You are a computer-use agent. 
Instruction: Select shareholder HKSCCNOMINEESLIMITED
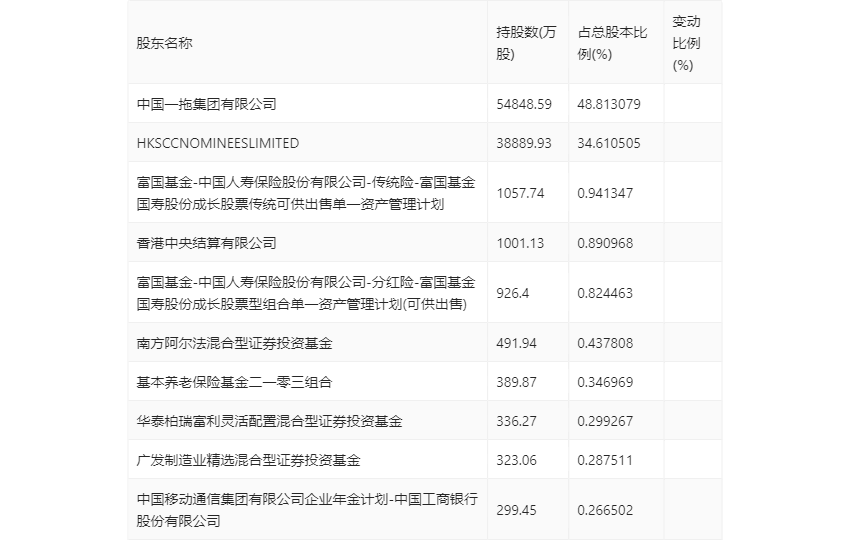point(218,143)
